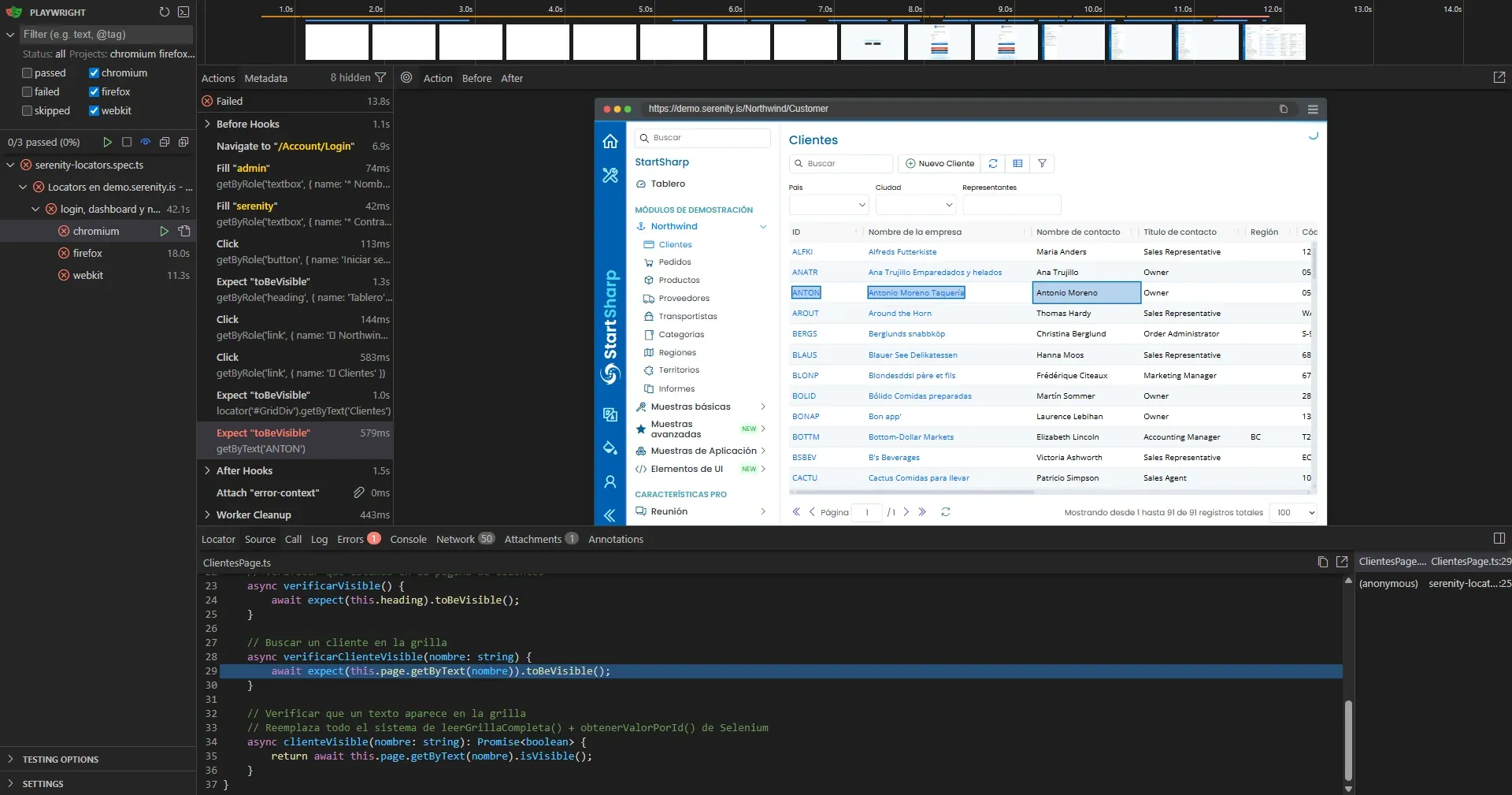Click the page number input in pagination
Image resolution: width=1512 pixels, height=795 pixels.
pos(867,513)
